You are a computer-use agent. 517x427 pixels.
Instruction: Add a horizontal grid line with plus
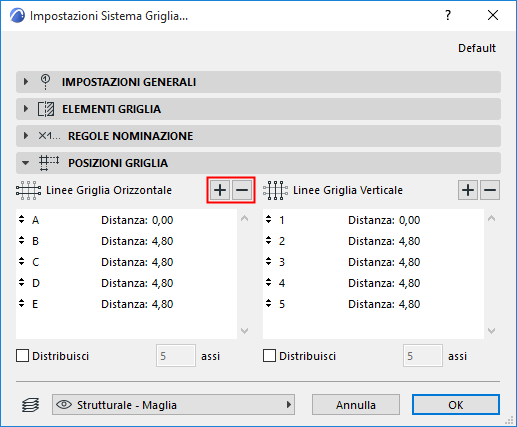[x=220, y=190]
